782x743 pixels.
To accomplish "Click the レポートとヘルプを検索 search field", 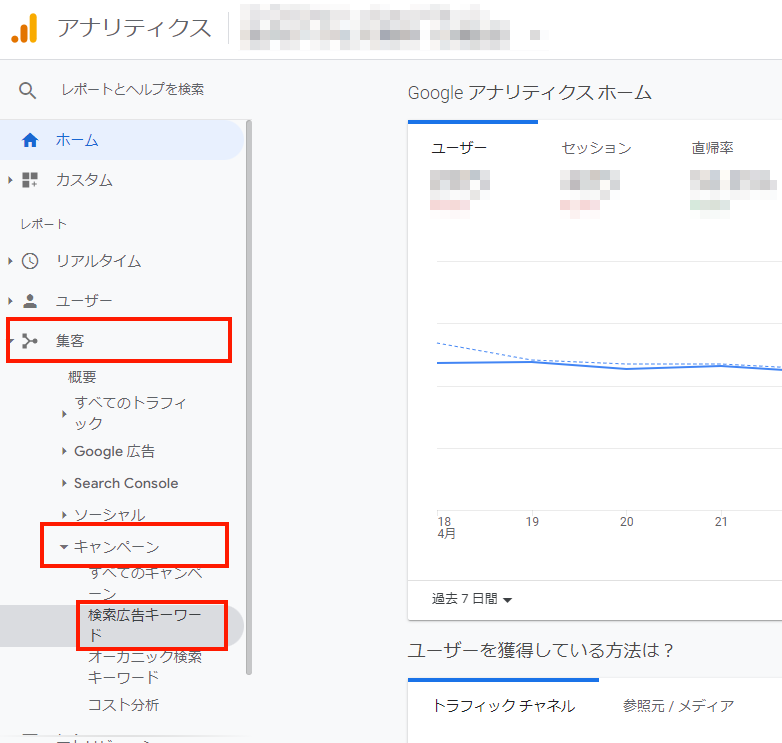I will 132,89.
